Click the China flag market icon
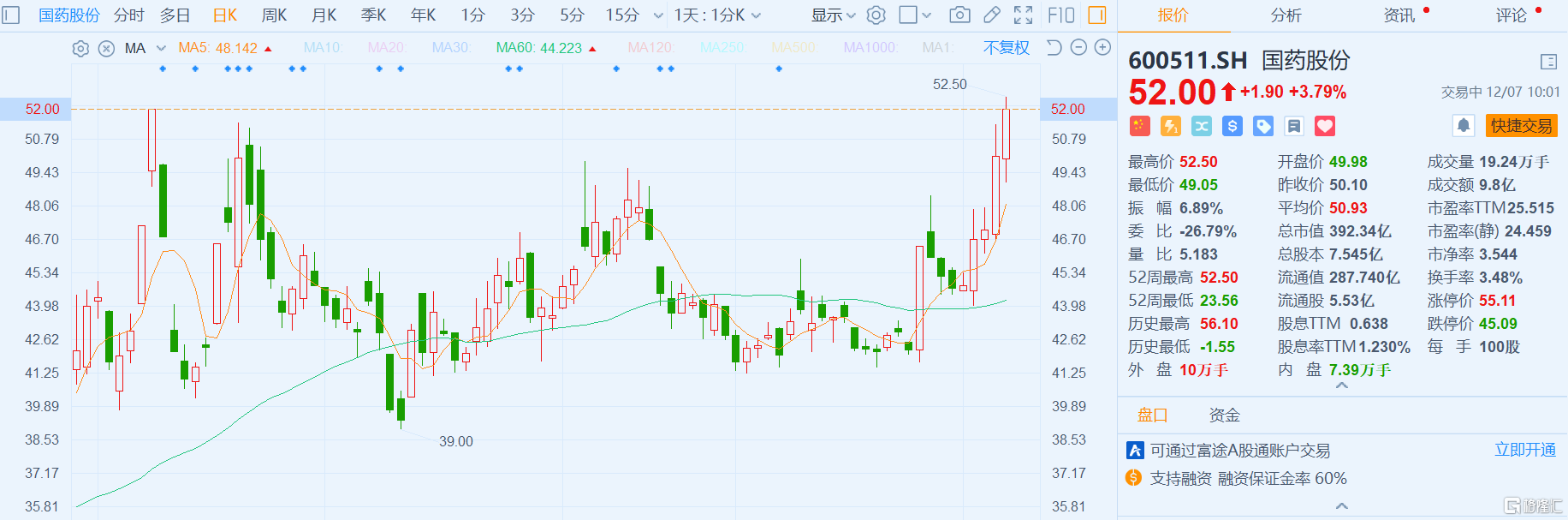 pyautogui.click(x=1139, y=127)
